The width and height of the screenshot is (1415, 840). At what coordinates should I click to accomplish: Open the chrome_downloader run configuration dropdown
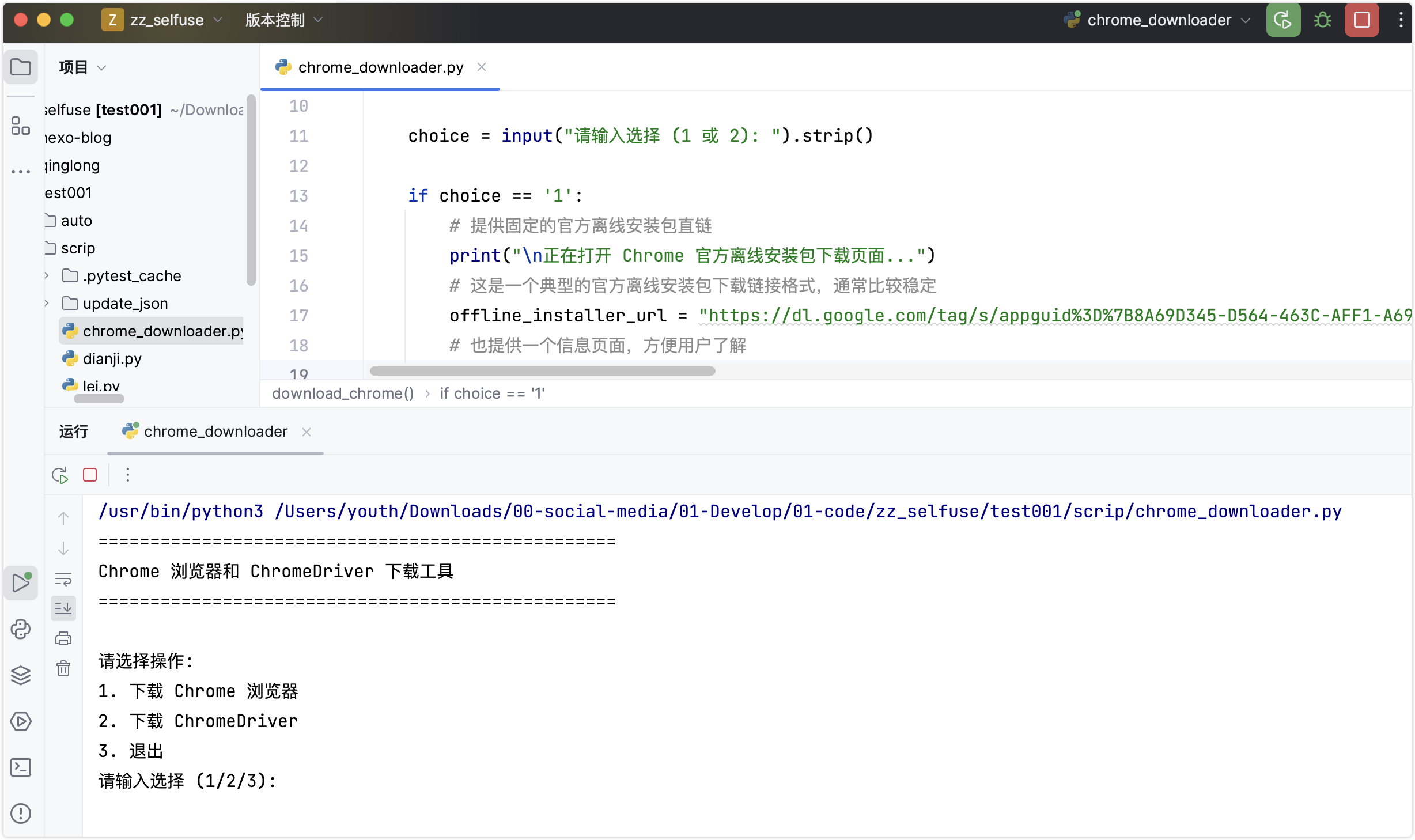pos(1158,20)
